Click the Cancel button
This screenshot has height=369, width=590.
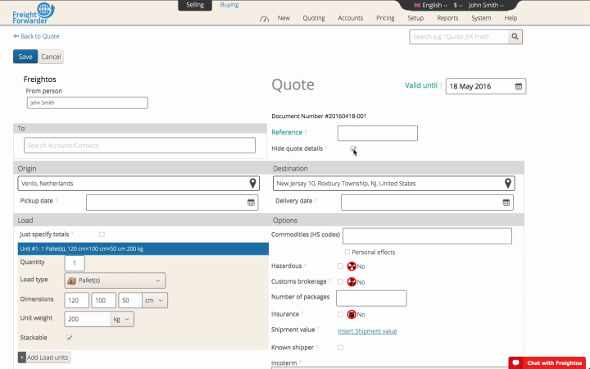(x=51, y=56)
